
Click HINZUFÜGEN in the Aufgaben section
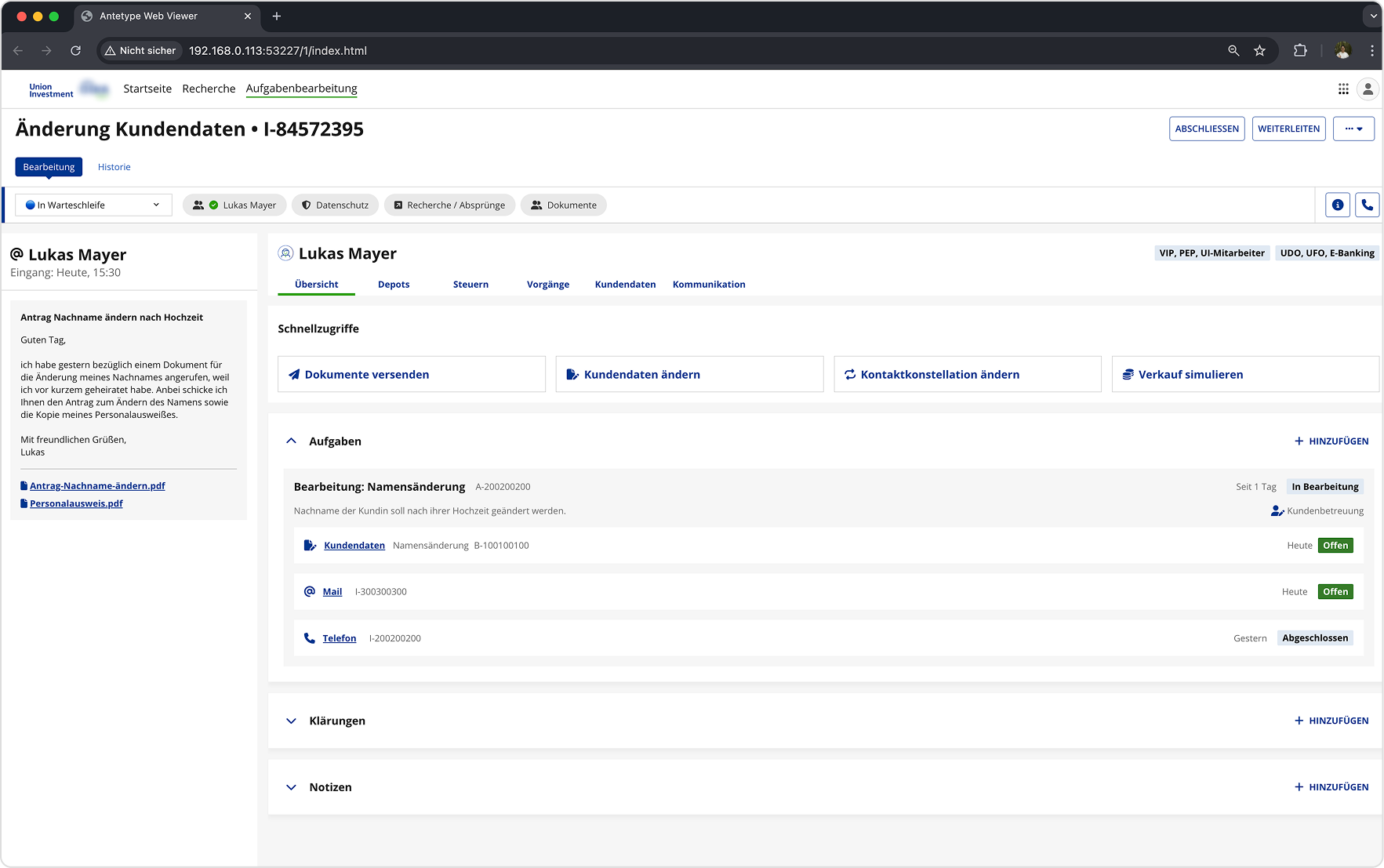pos(1331,441)
